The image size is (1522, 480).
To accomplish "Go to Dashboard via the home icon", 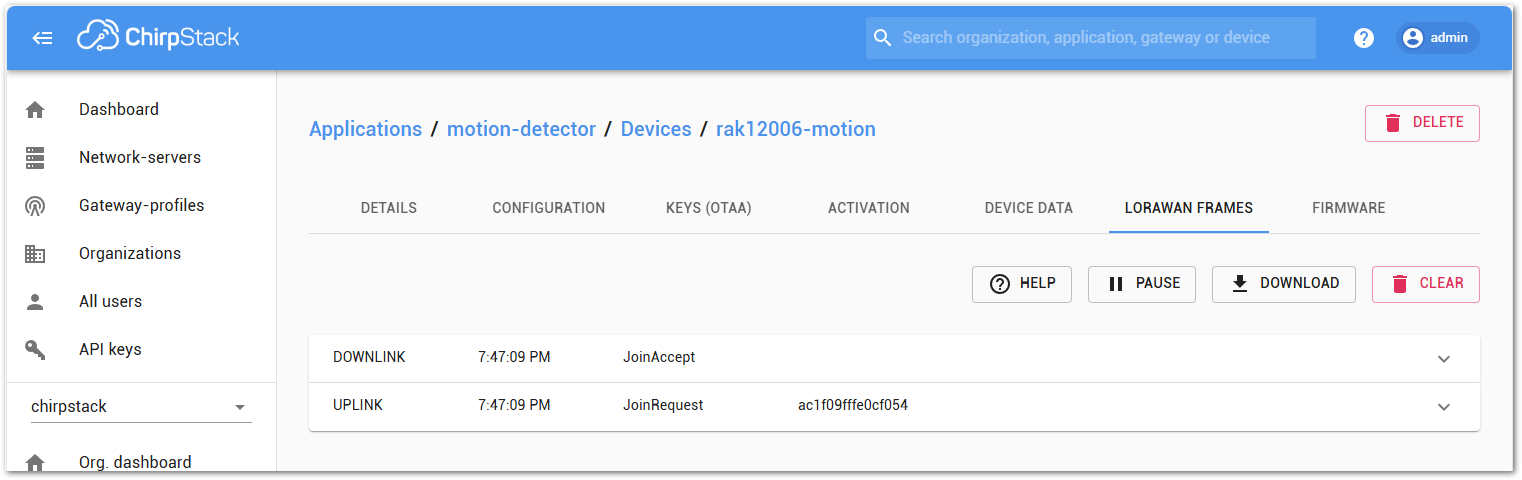I will tap(35, 110).
